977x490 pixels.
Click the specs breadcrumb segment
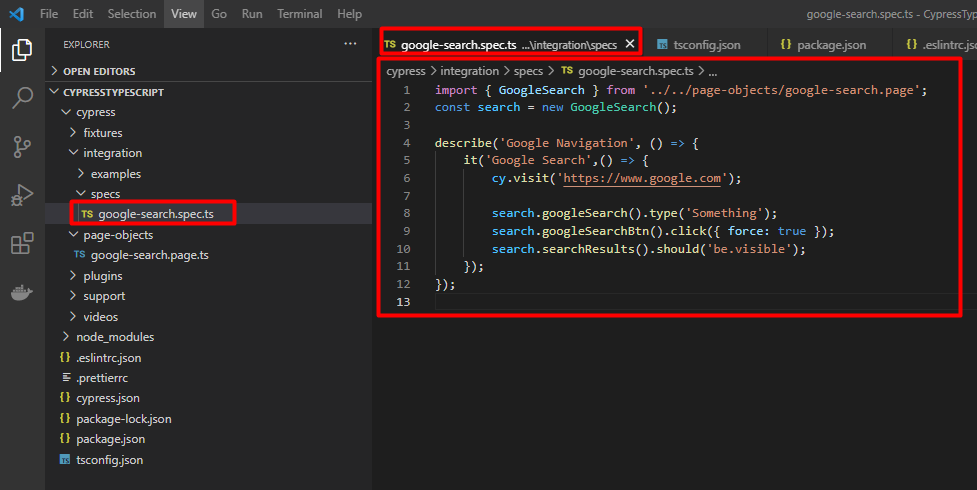pos(528,71)
